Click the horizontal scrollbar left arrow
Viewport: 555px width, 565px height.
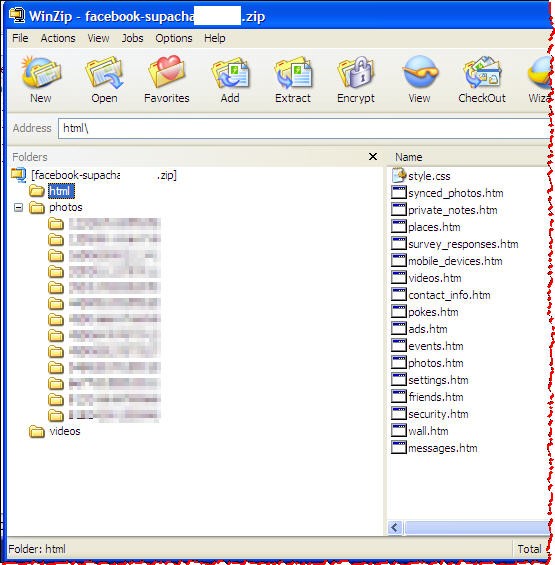point(395,528)
